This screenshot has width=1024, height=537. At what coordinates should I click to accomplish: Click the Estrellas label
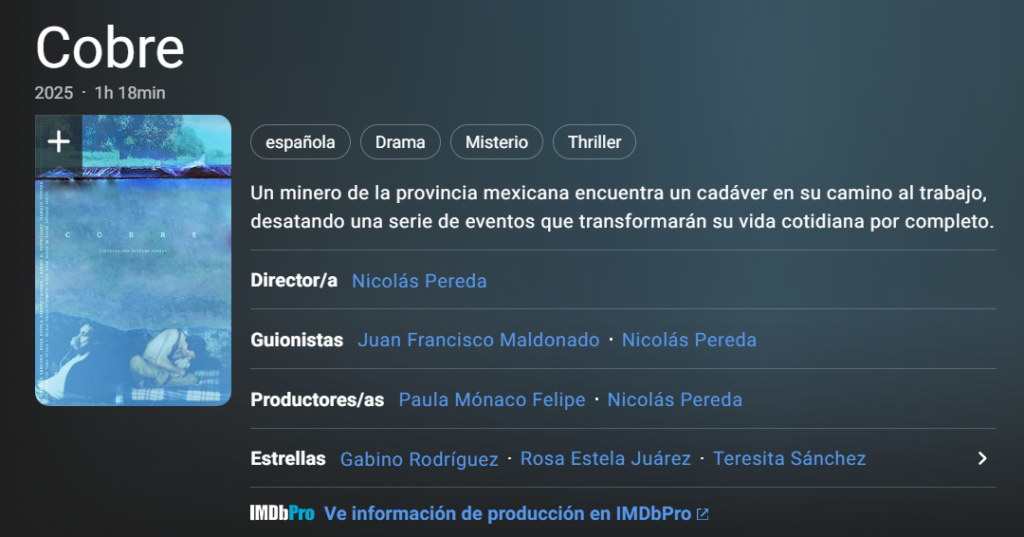pyautogui.click(x=288, y=459)
